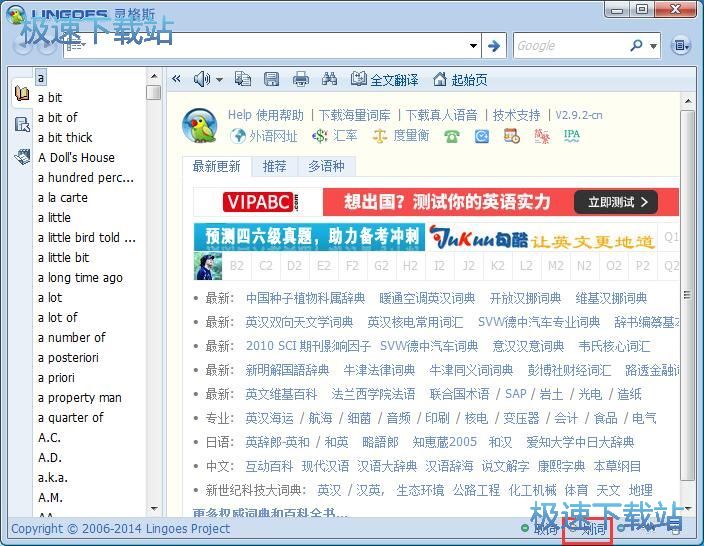Click the red simplified-traditional conversion icon
Screen dimensions: 704x546
click(x=542, y=136)
